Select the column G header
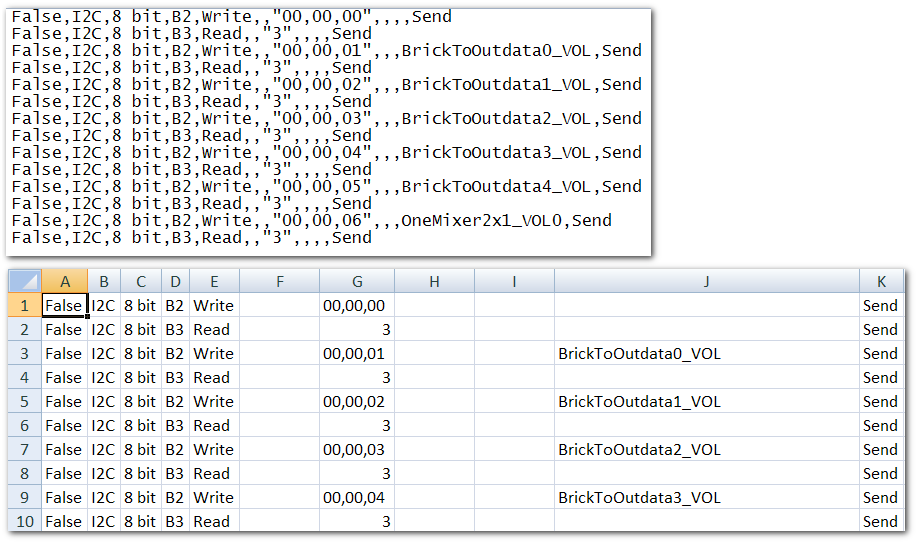Image resolution: width=918 pixels, height=545 pixels. (356, 282)
